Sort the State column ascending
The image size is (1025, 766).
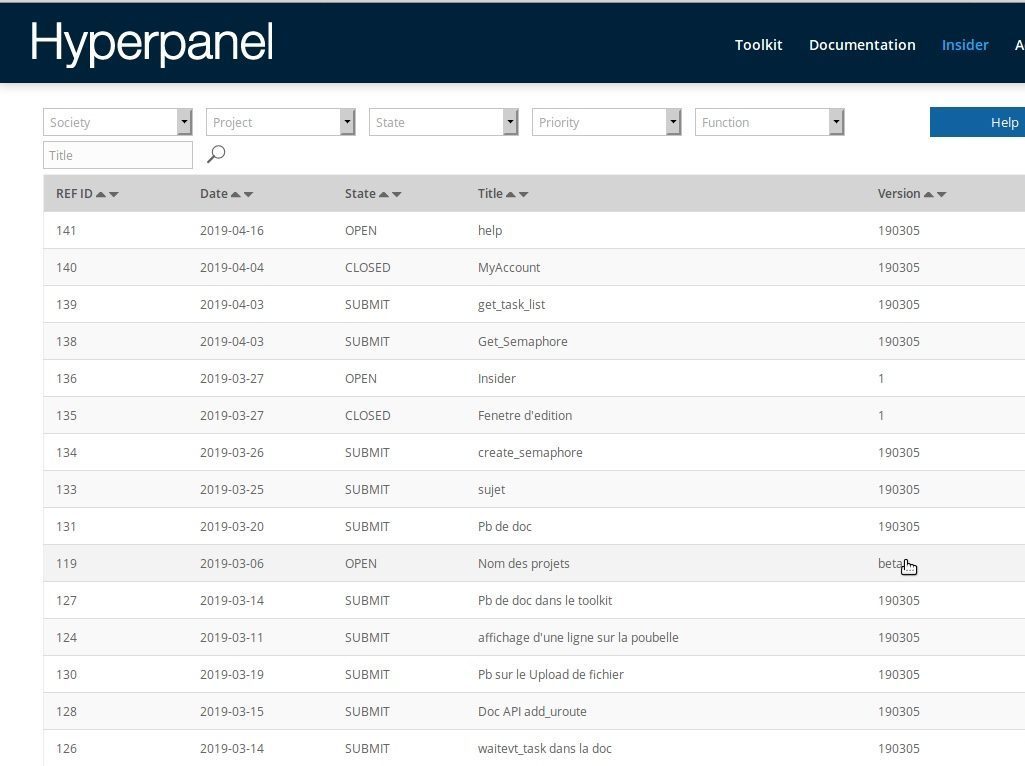(x=386, y=194)
